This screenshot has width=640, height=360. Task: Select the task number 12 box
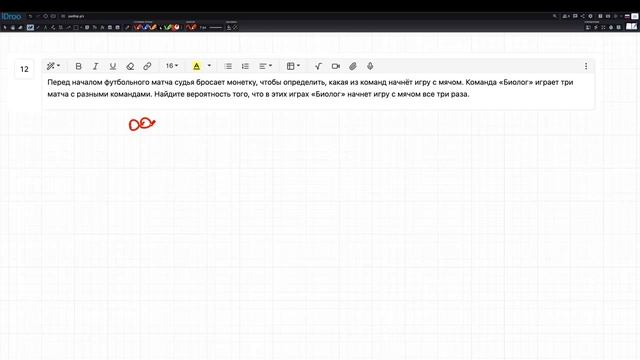(x=24, y=69)
